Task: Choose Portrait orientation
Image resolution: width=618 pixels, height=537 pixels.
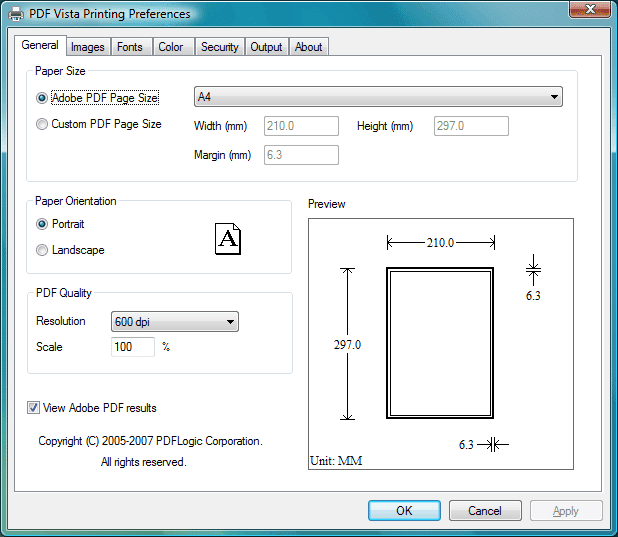Action: point(60,224)
